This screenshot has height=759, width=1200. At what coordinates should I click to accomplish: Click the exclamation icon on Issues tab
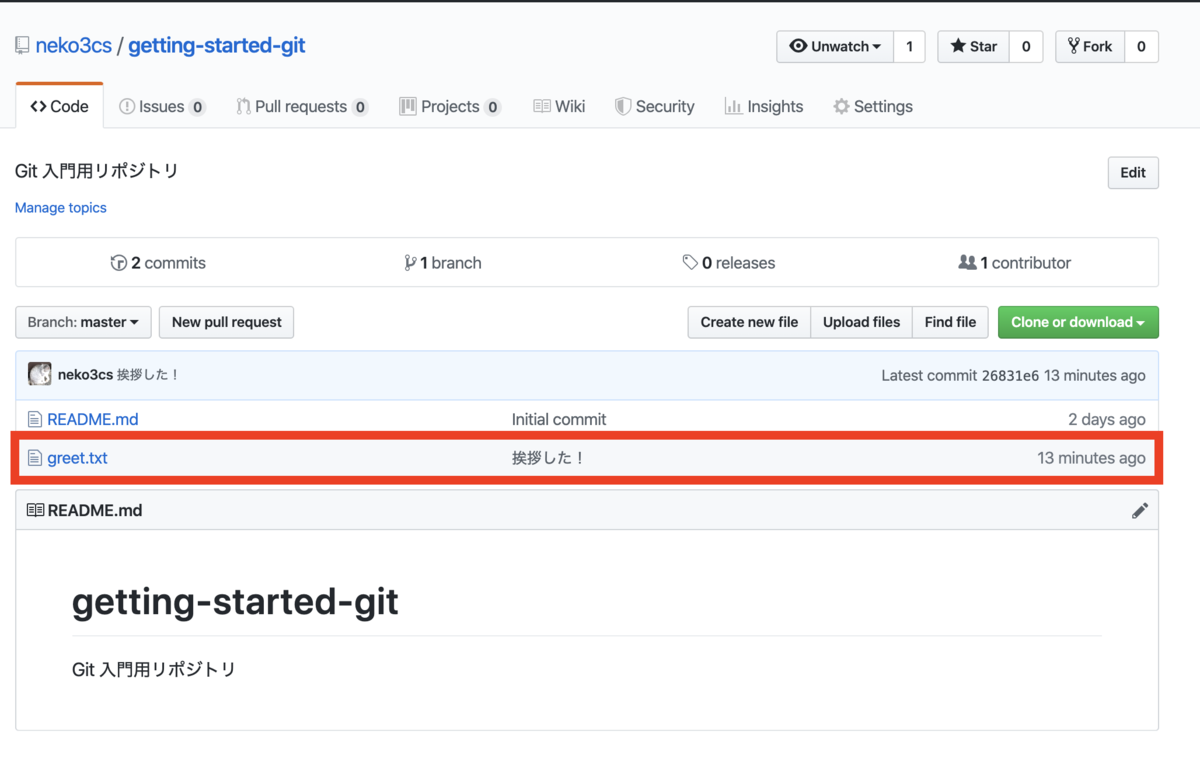click(127, 106)
